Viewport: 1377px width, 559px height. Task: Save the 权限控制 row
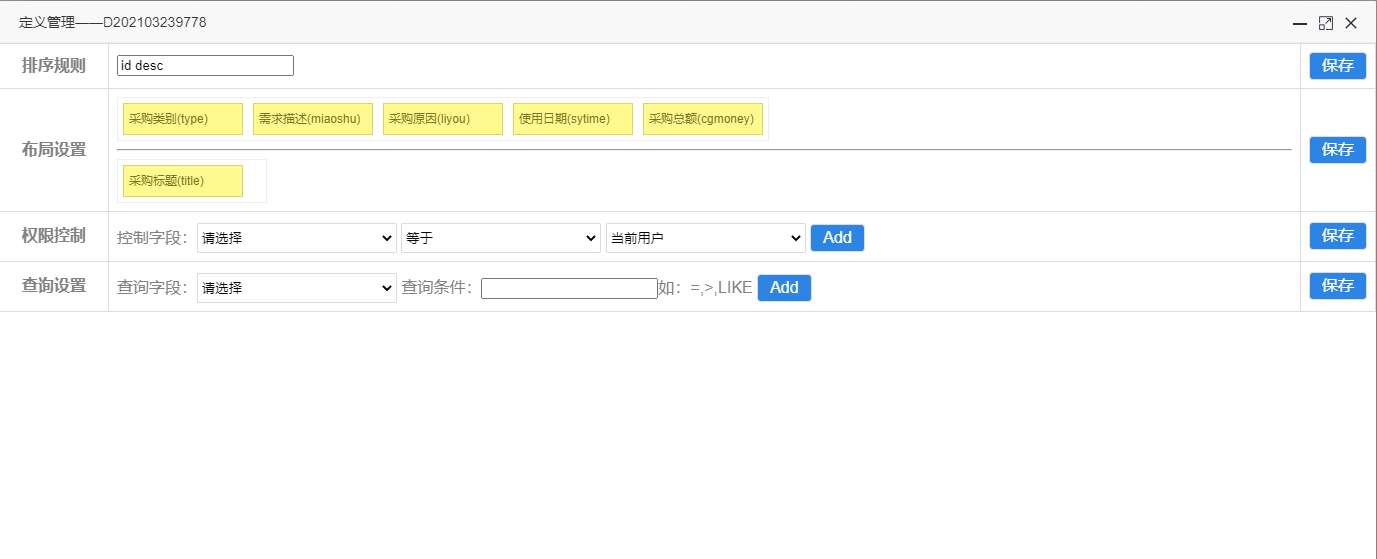point(1338,236)
